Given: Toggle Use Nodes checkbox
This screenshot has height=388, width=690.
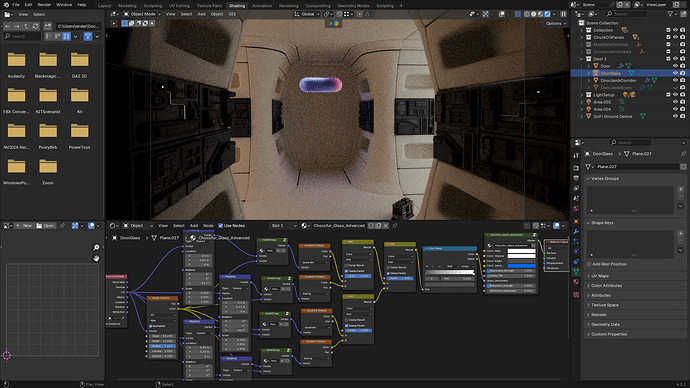Looking at the screenshot, I should pyautogui.click(x=221, y=226).
